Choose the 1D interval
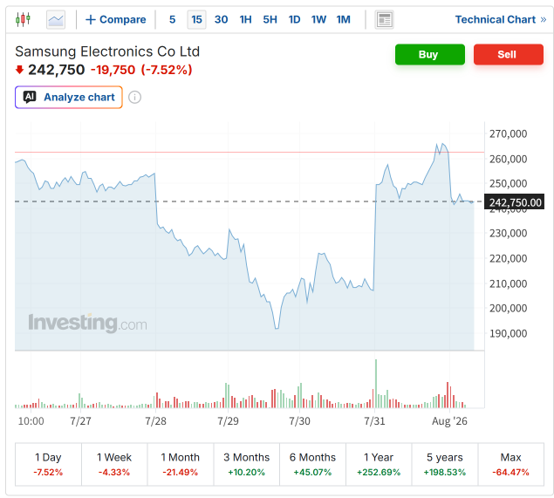Image resolution: width=554 pixels, height=498 pixels. click(294, 19)
